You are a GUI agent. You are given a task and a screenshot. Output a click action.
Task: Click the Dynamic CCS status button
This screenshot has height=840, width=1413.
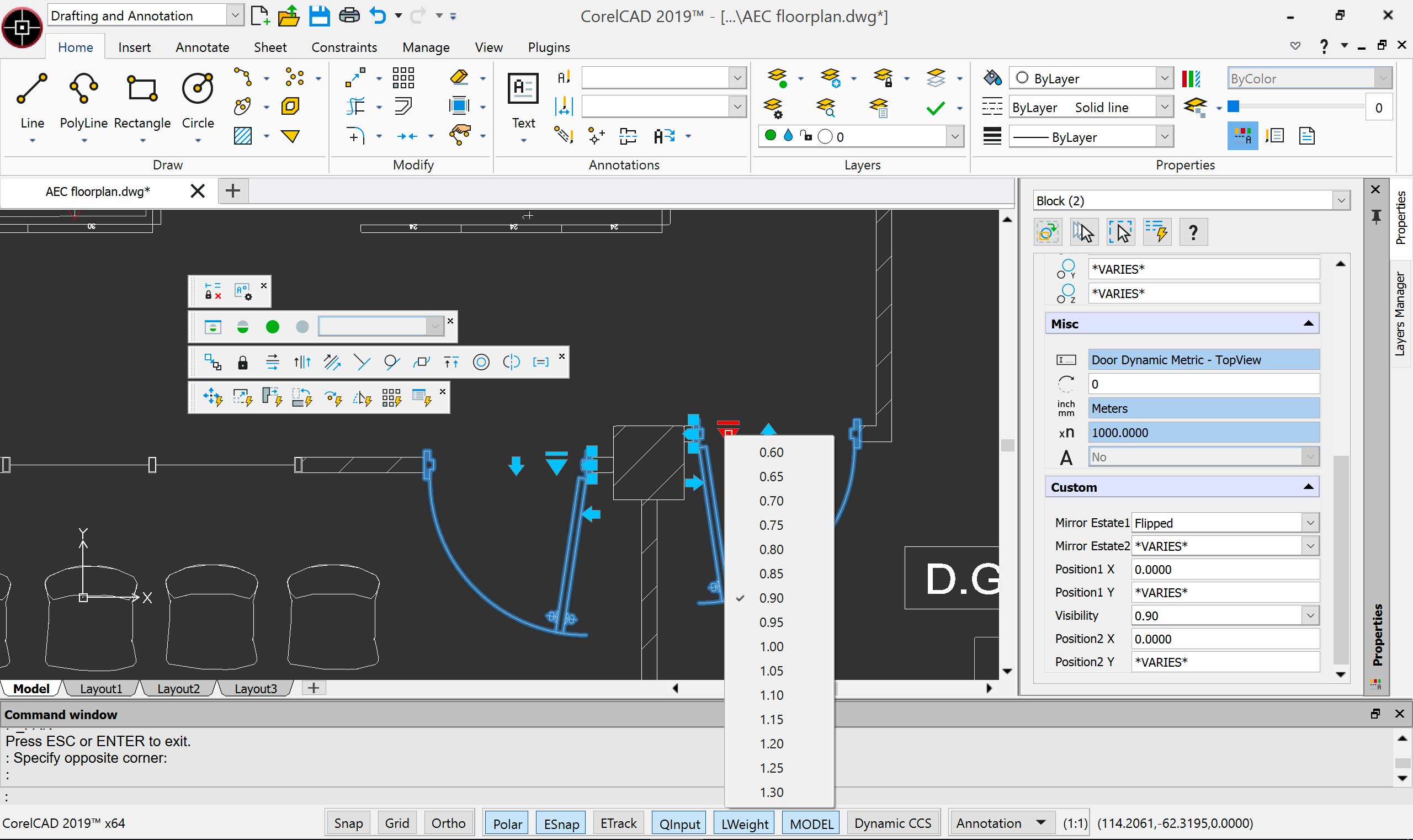point(892,823)
